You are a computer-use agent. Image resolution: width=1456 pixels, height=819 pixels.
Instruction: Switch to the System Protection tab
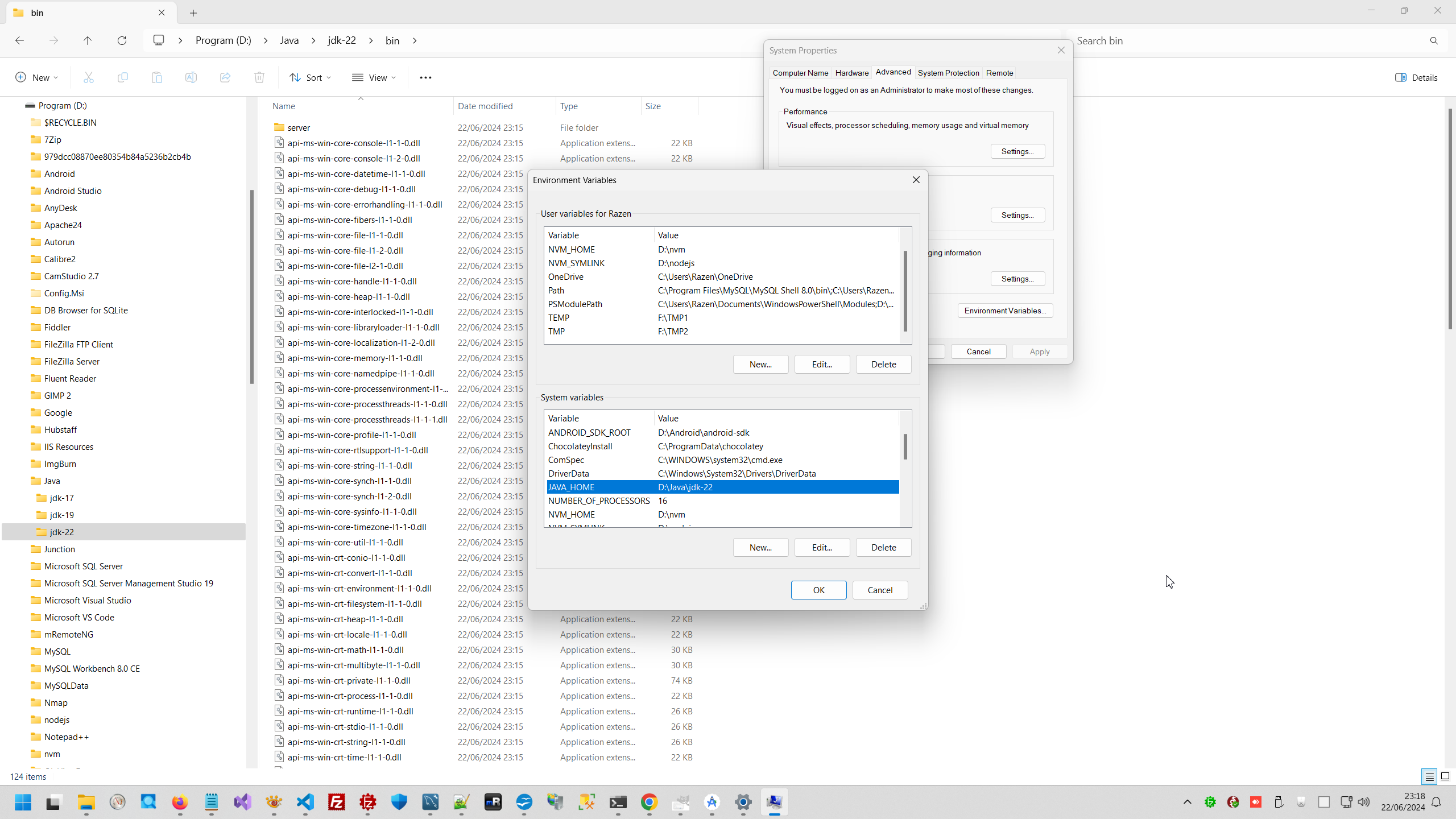click(948, 73)
